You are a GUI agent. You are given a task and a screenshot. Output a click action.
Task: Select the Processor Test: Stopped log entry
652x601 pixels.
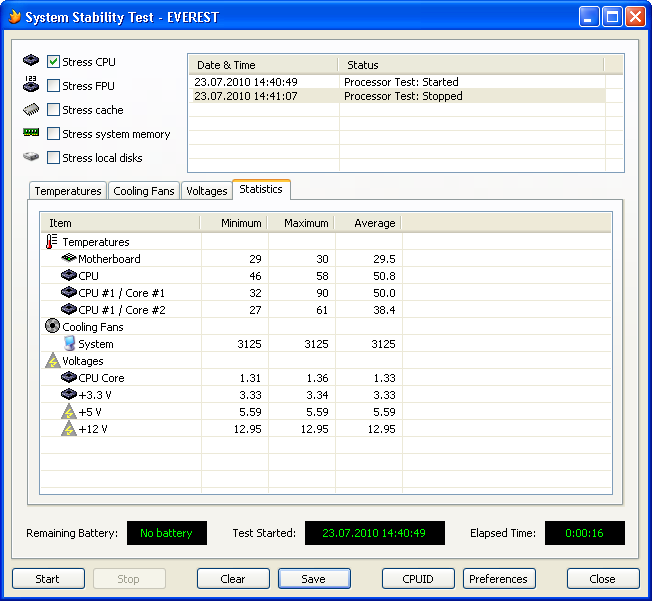(x=400, y=97)
